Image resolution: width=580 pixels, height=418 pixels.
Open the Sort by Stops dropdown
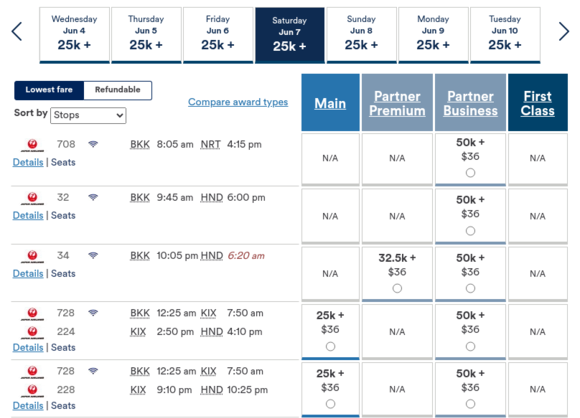(x=88, y=115)
